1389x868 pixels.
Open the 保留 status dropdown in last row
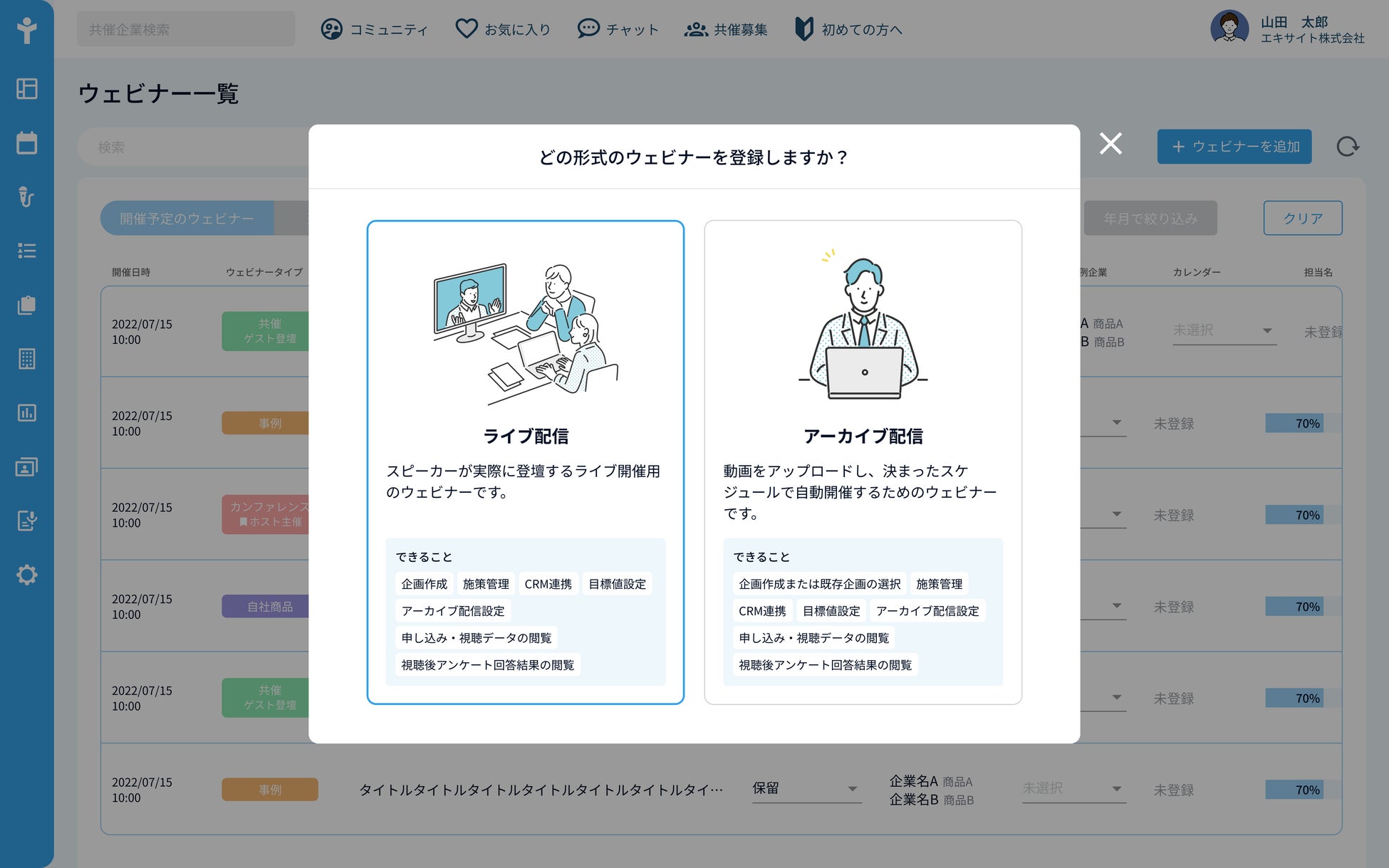point(806,789)
